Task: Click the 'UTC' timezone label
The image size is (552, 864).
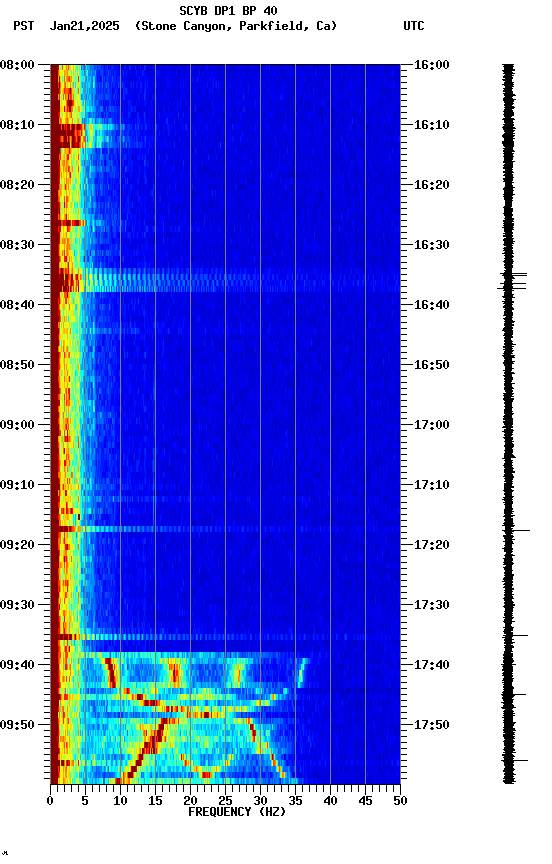Action: [414, 26]
